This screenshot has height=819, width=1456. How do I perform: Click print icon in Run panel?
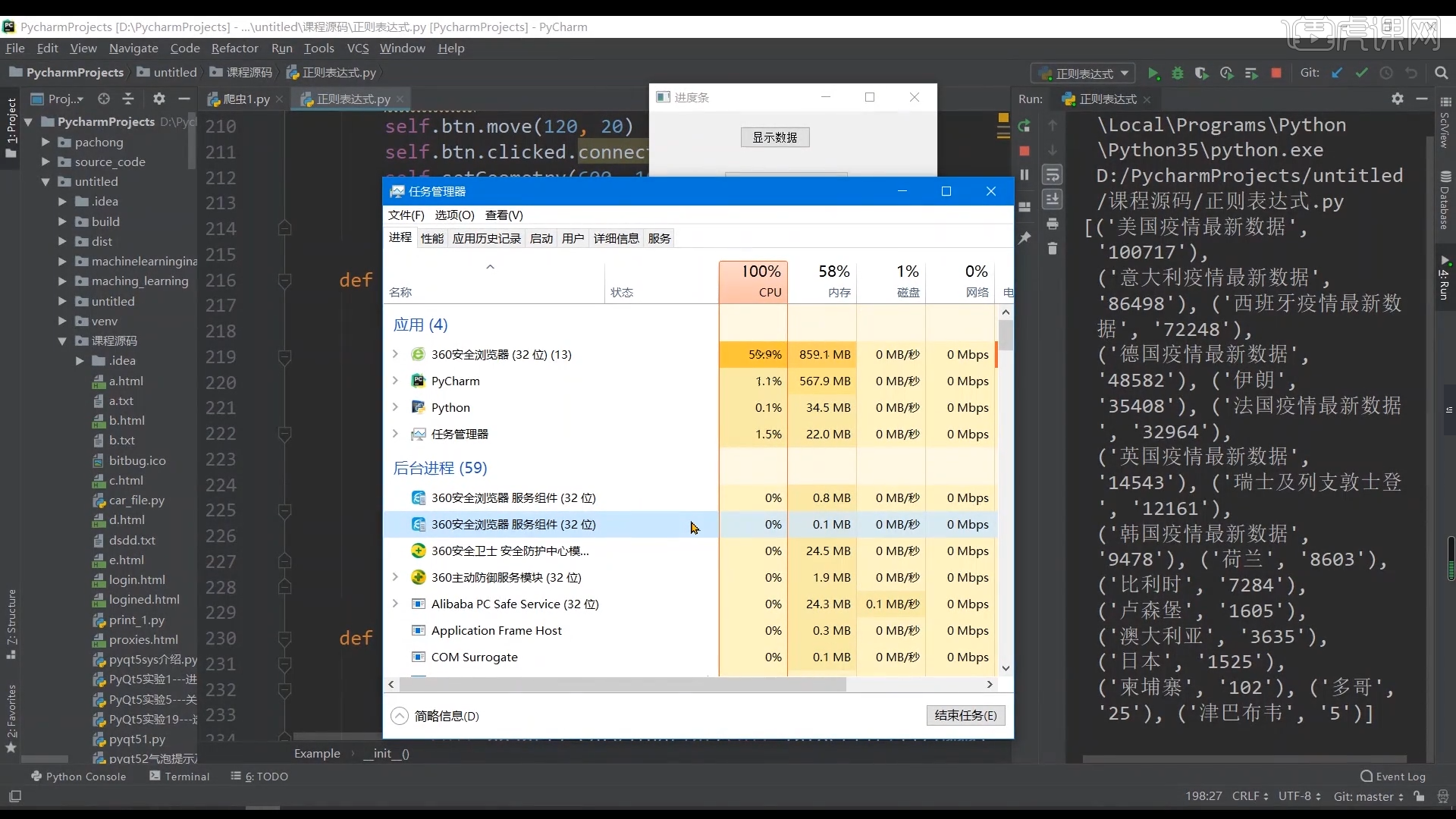[1053, 224]
